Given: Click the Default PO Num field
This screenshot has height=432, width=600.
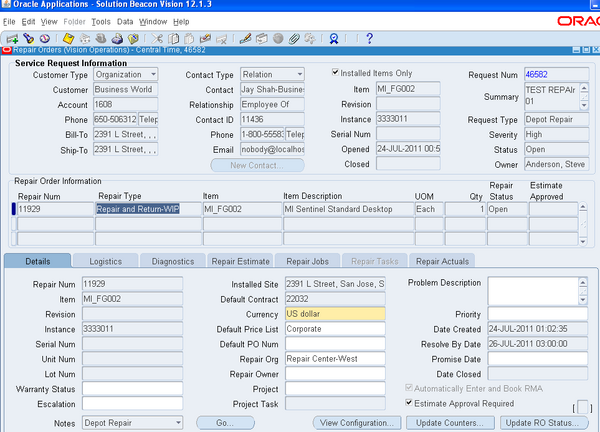Looking at the screenshot, I should click(x=335, y=344).
